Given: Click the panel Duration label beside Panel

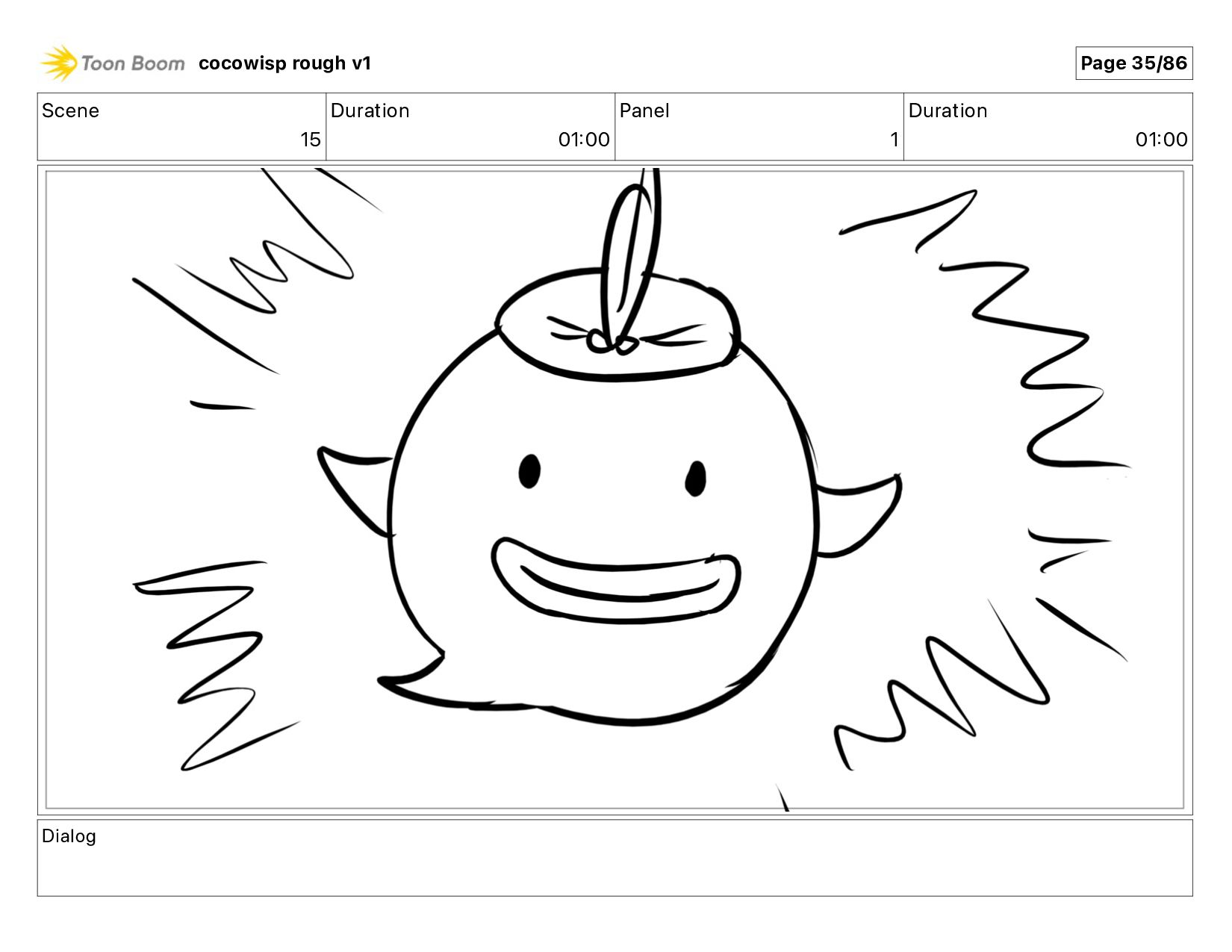Looking at the screenshot, I should tap(948, 111).
